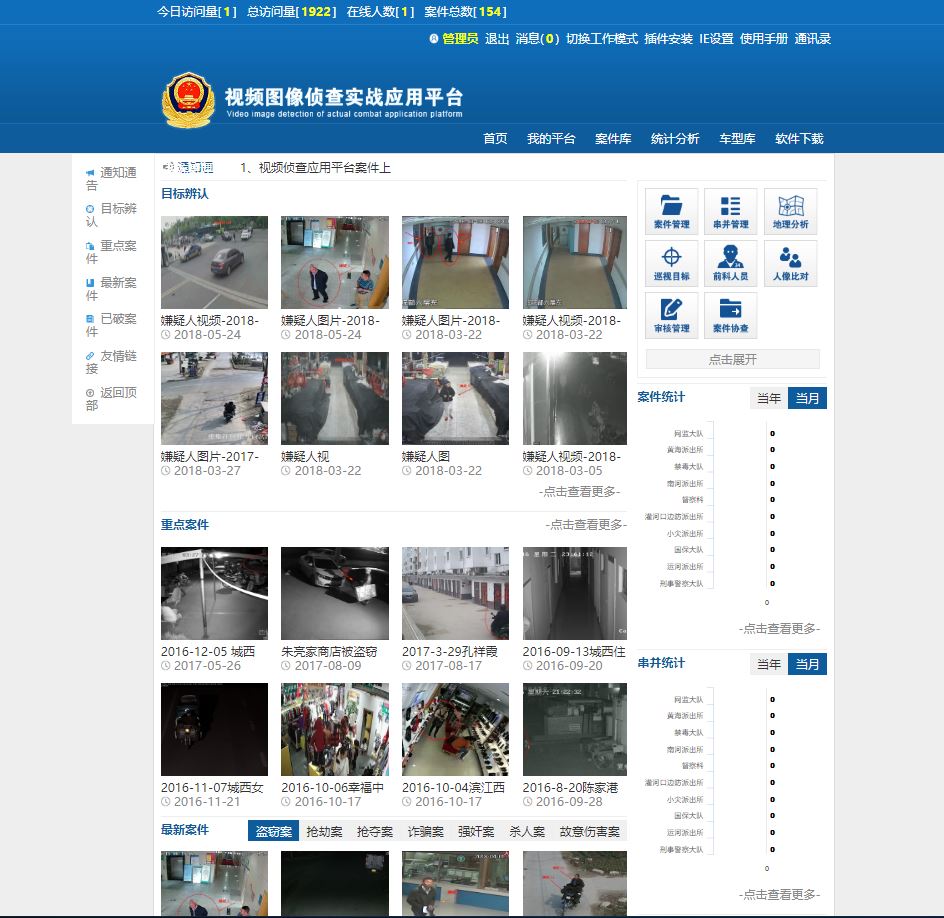Open 审核管理 (Review Management) icon
The width and height of the screenshot is (944, 918).
coord(670,315)
